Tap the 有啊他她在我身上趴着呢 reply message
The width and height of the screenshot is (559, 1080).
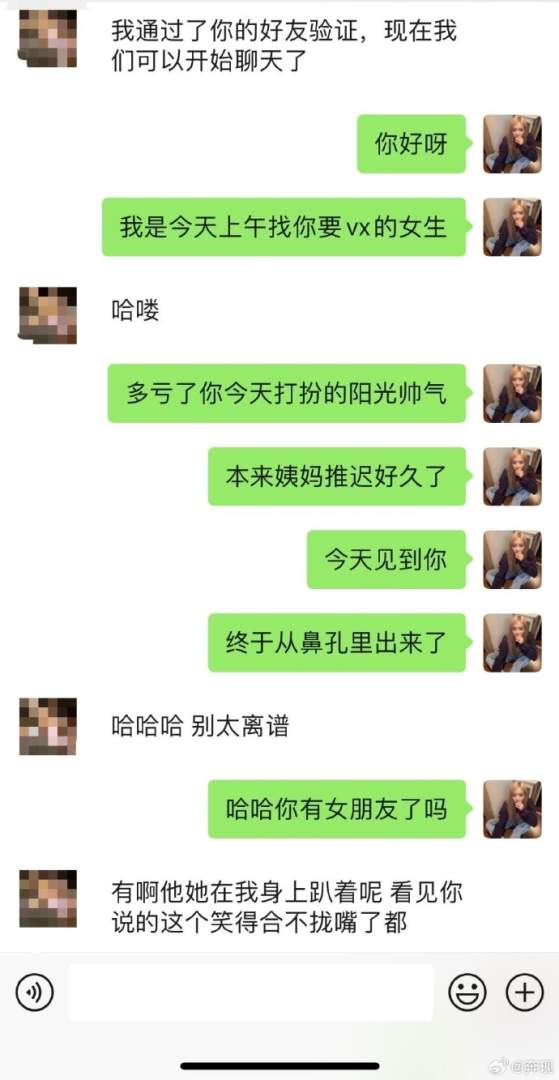click(287, 908)
